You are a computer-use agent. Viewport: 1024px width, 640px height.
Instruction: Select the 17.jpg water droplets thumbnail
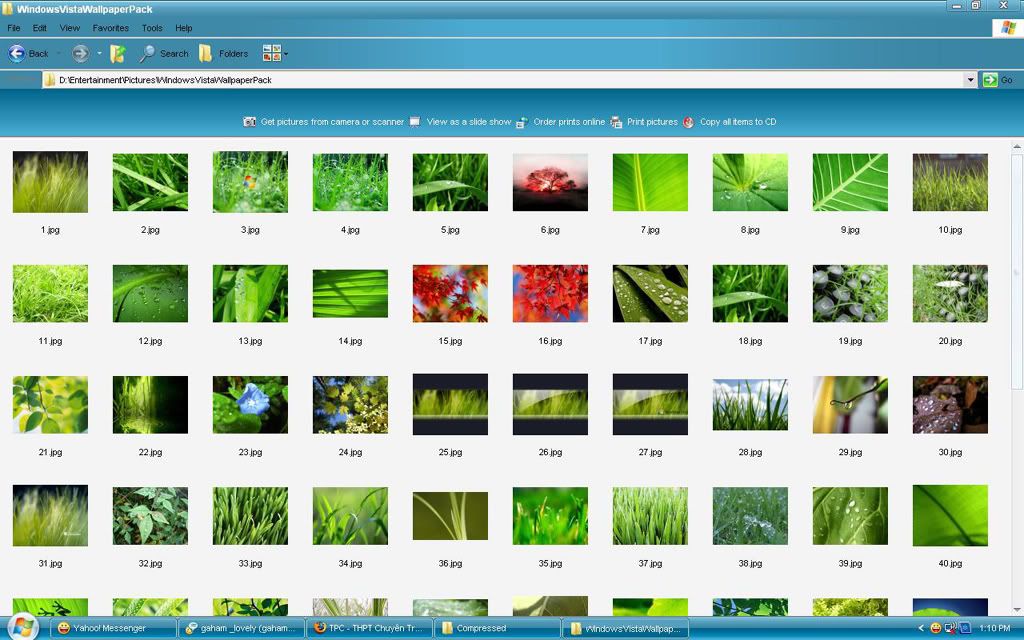650,293
